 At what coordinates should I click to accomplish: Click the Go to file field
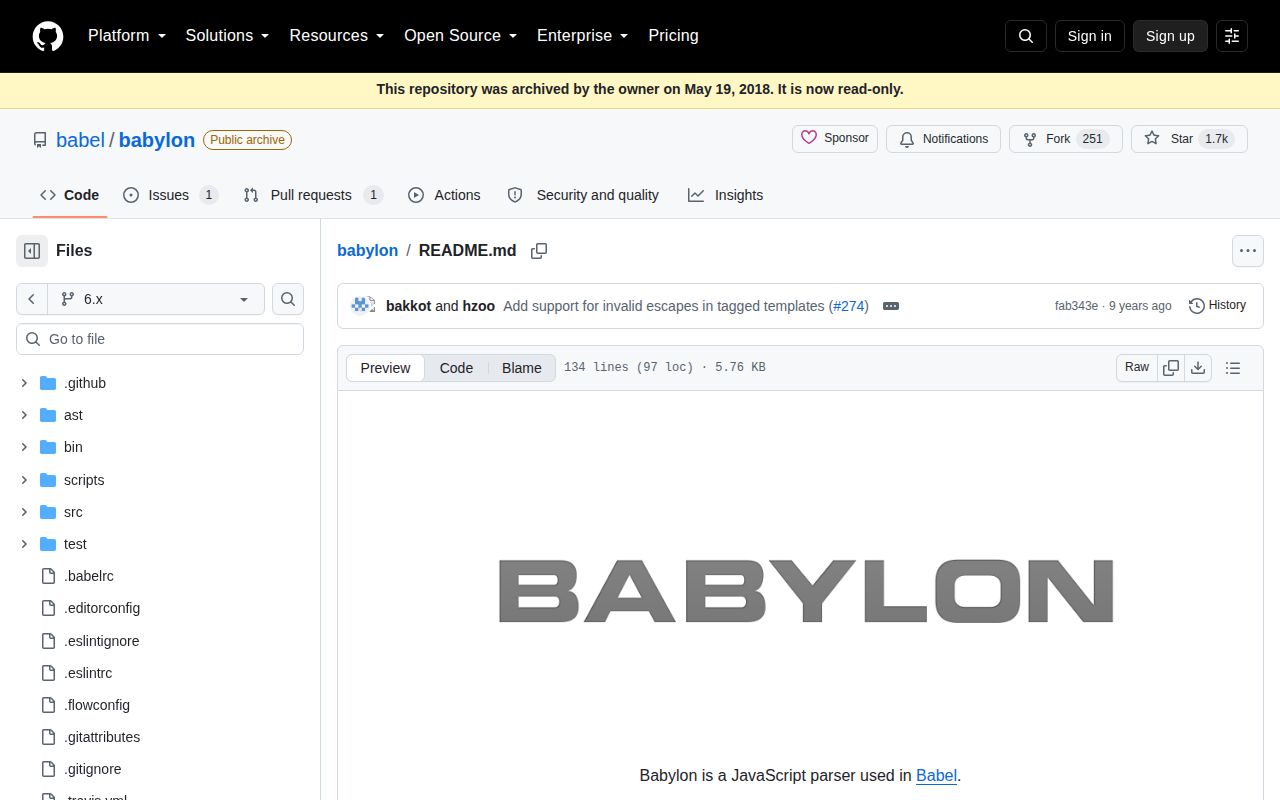tap(160, 339)
